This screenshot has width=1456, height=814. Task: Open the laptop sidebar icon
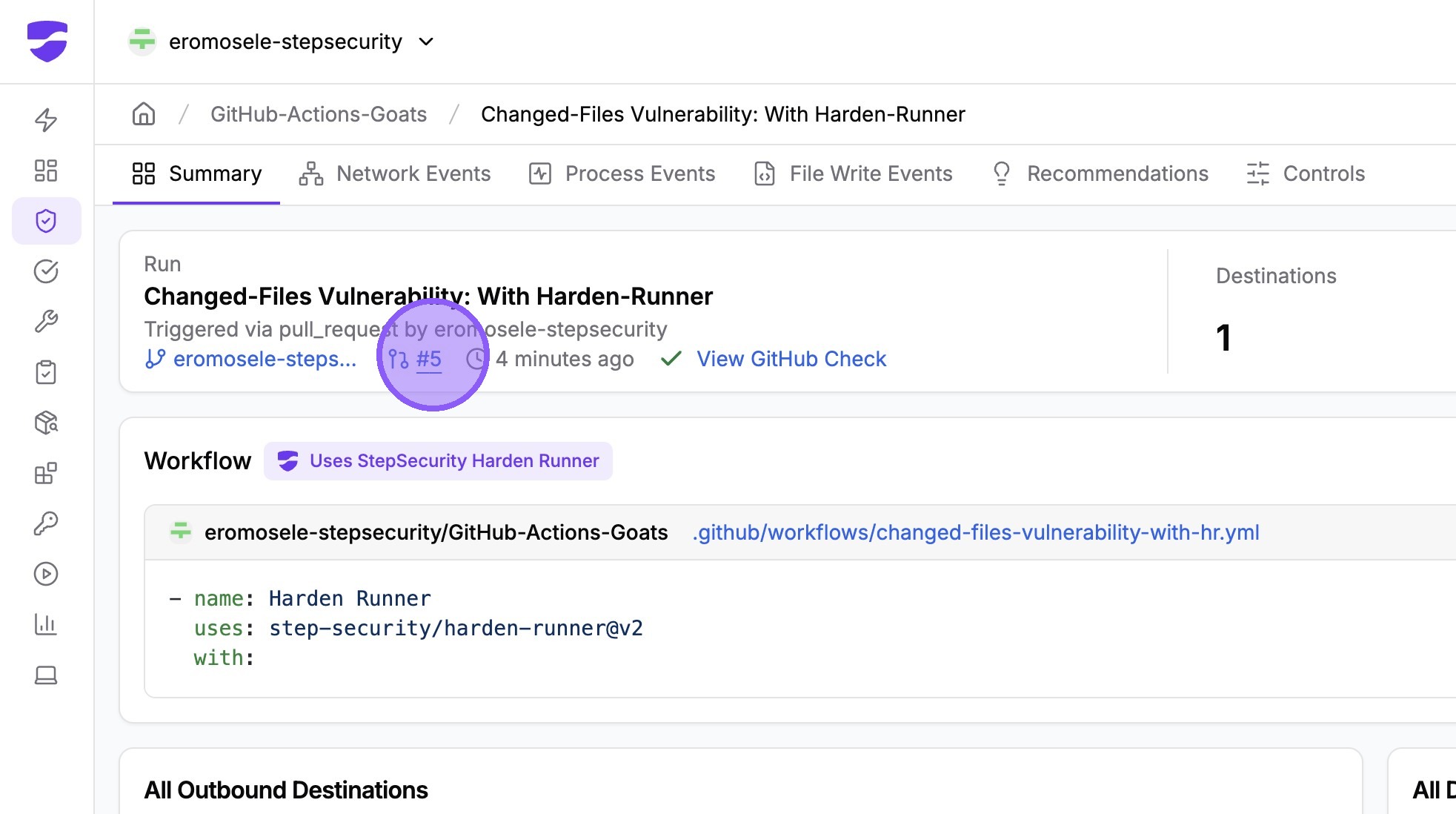tap(46, 675)
